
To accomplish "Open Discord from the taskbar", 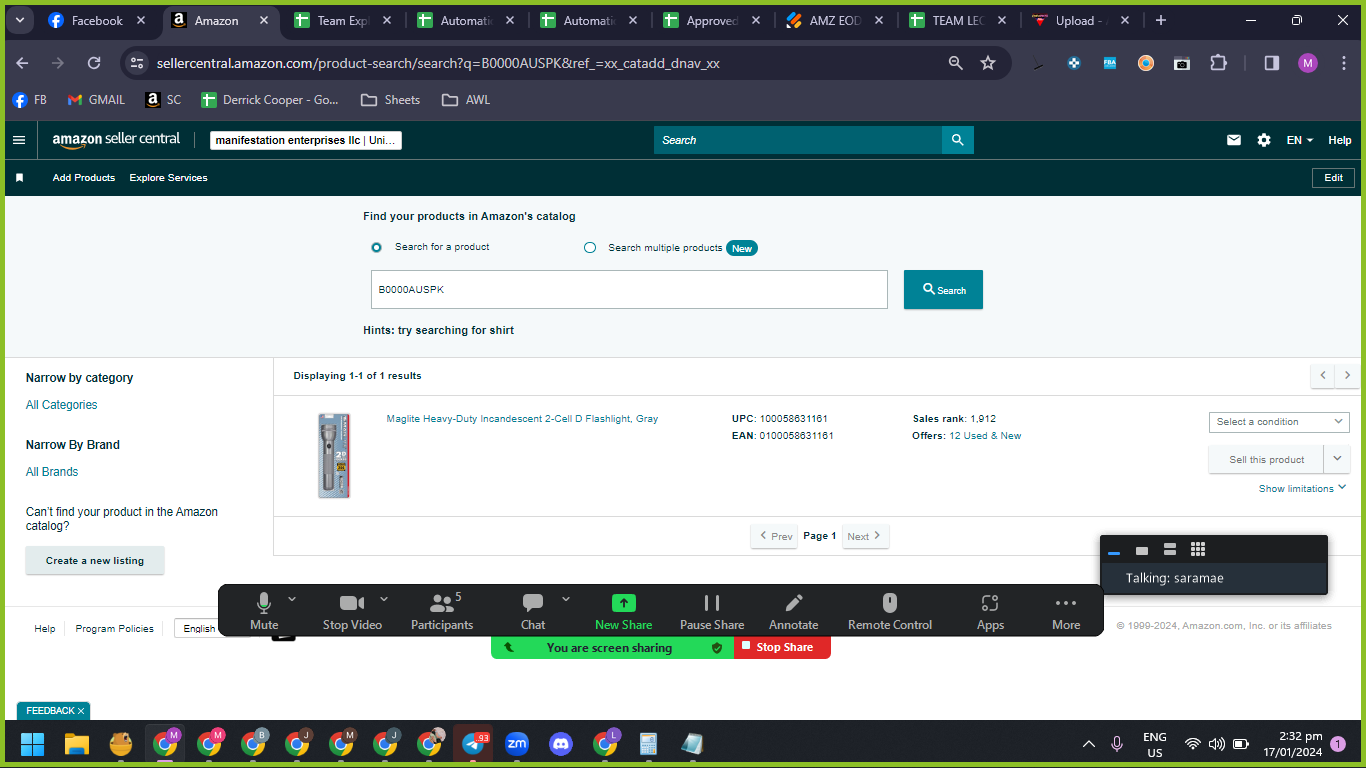I will [x=561, y=744].
